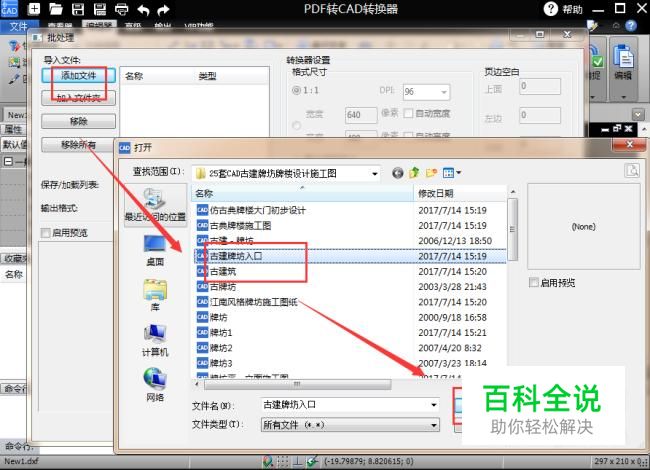
Task: Click the snap icon in status bar
Action: 268,461
